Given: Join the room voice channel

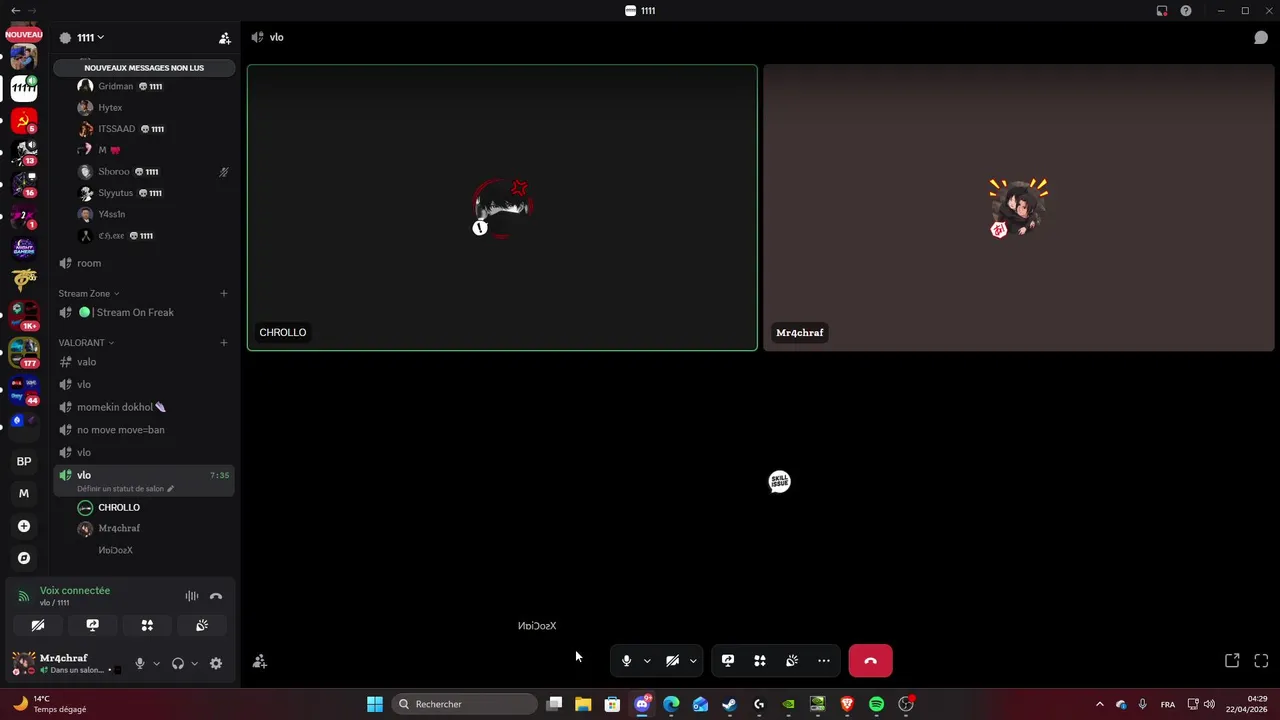Looking at the screenshot, I should (x=144, y=263).
